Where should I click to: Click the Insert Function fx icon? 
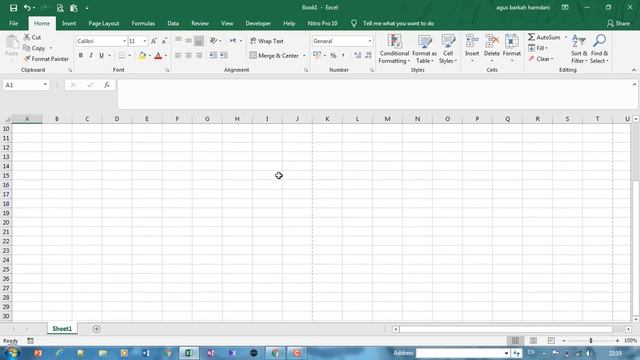(x=107, y=85)
